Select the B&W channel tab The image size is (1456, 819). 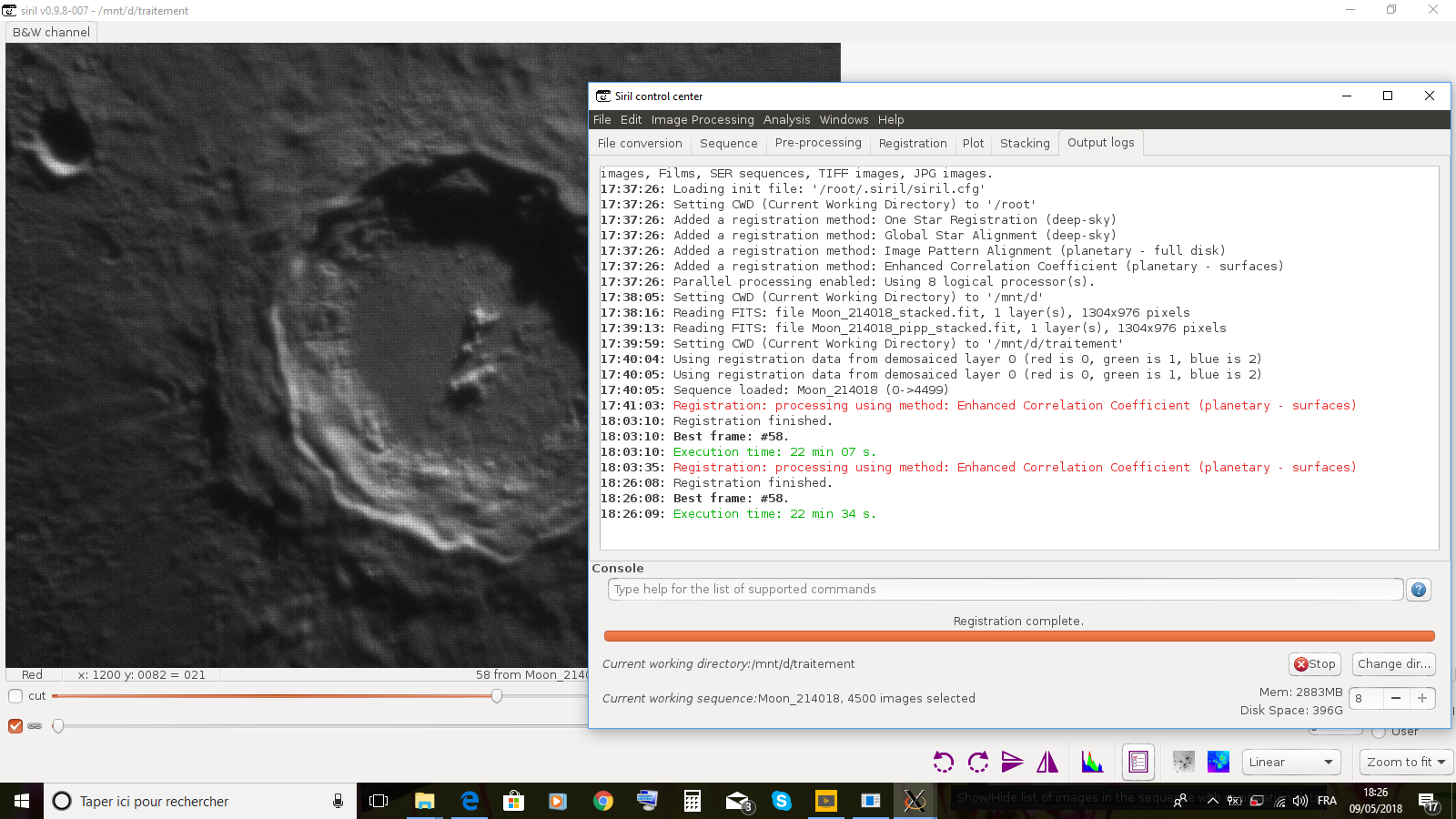click(52, 32)
